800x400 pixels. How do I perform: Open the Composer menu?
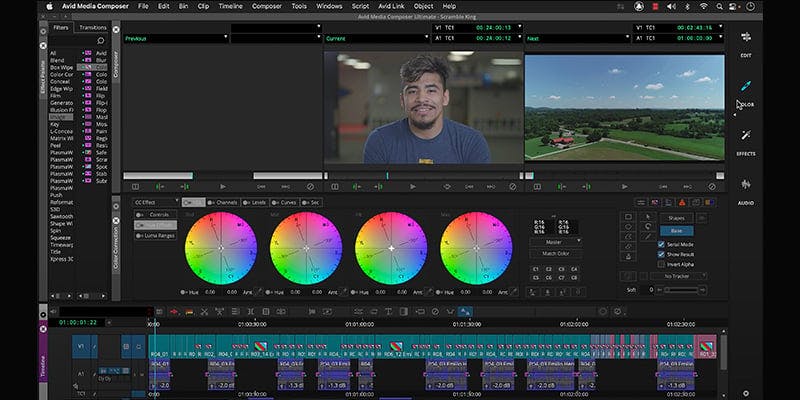[x=267, y=7]
